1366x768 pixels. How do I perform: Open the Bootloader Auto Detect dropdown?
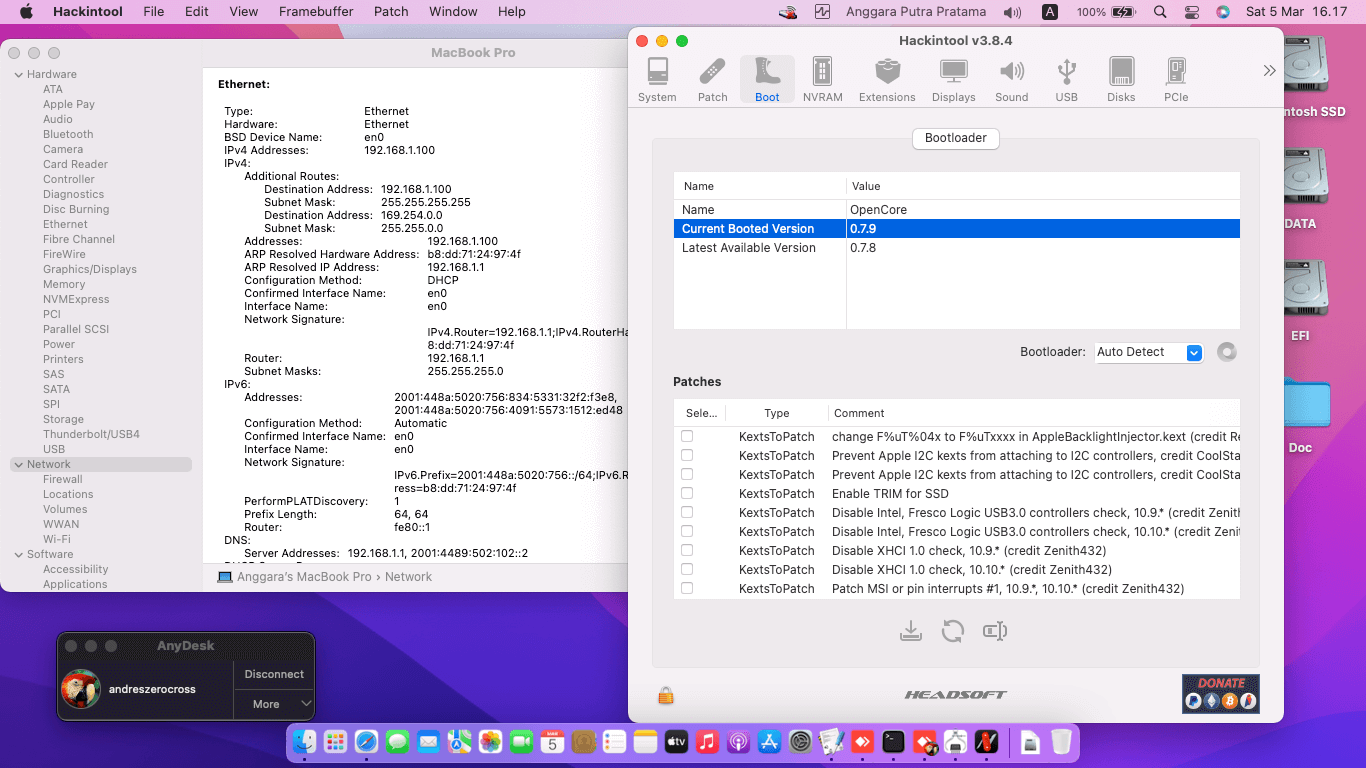tap(1149, 352)
